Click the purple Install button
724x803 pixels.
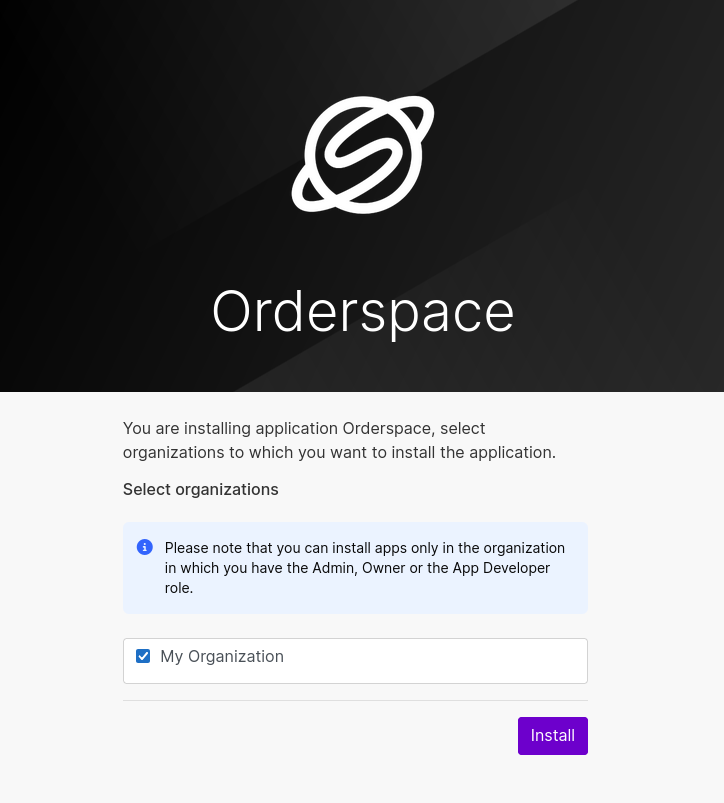(x=552, y=735)
